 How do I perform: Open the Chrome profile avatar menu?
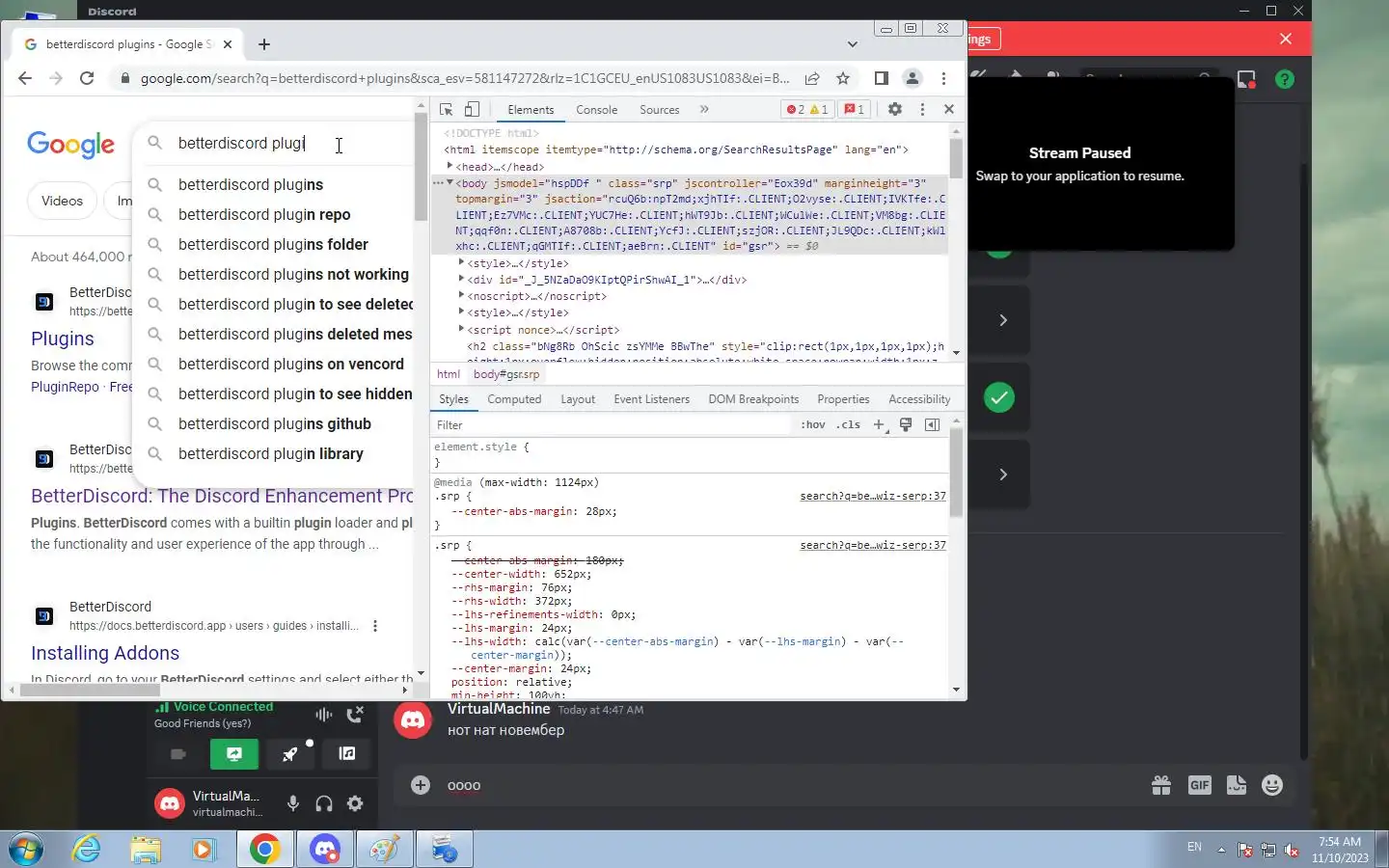[912, 78]
